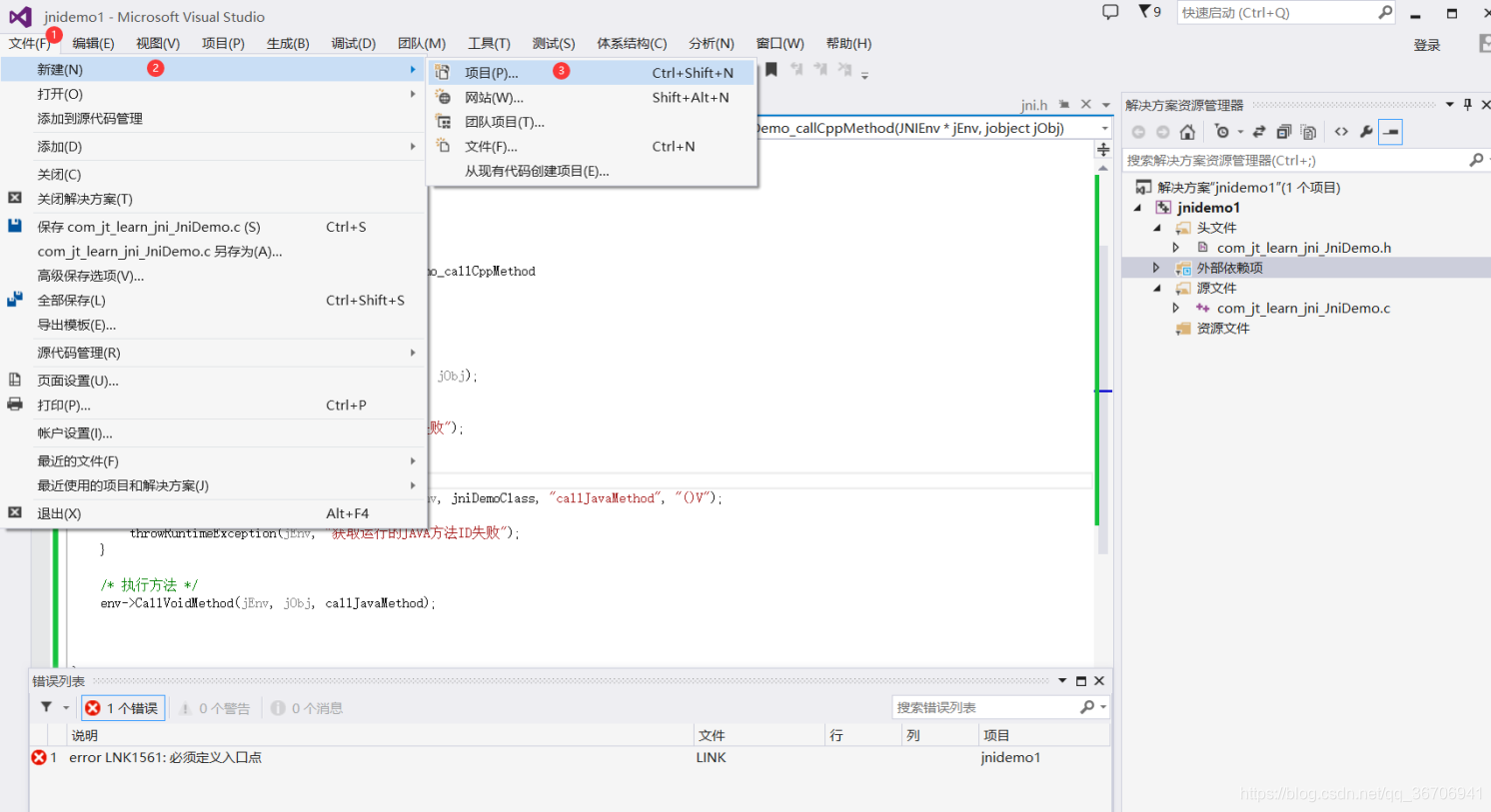The image size is (1491, 812).
Task: Open the 帮助(H) menu
Action: click(848, 43)
